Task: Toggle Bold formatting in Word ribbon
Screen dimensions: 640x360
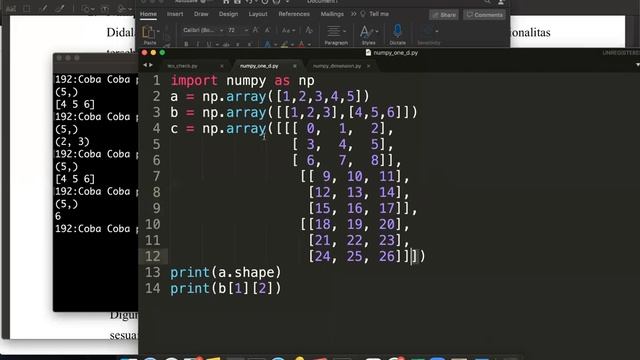Action: tap(186, 44)
